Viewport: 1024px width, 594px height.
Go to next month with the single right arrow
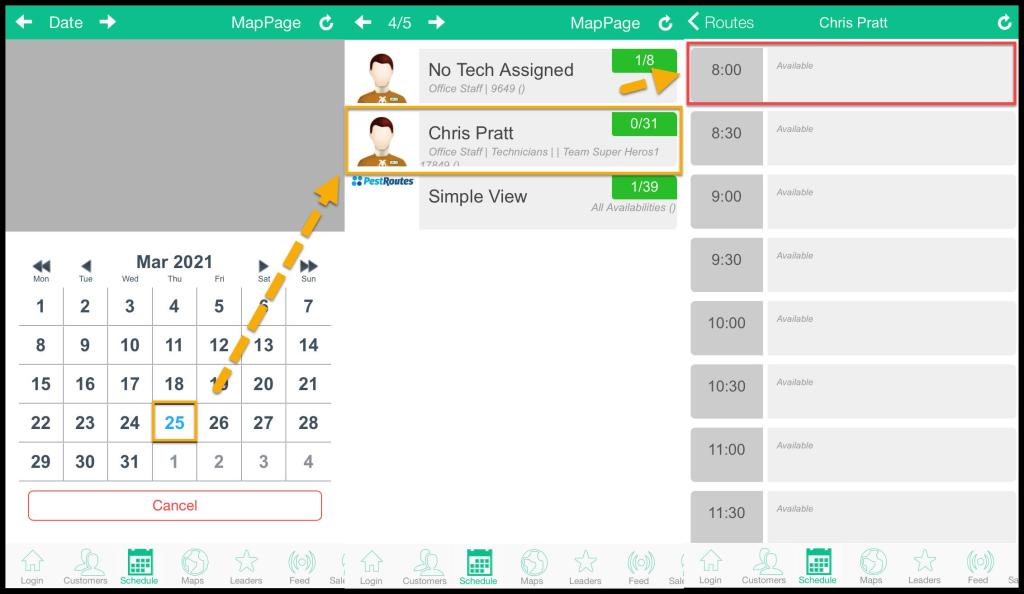[263, 266]
